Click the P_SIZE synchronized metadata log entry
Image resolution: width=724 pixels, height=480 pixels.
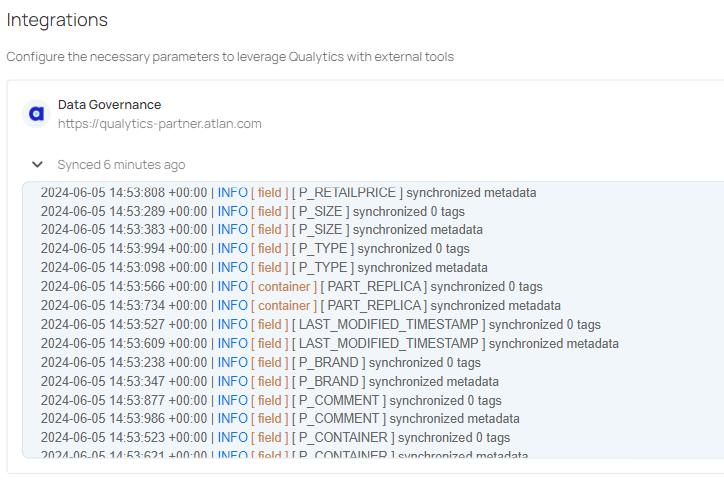[261, 230]
